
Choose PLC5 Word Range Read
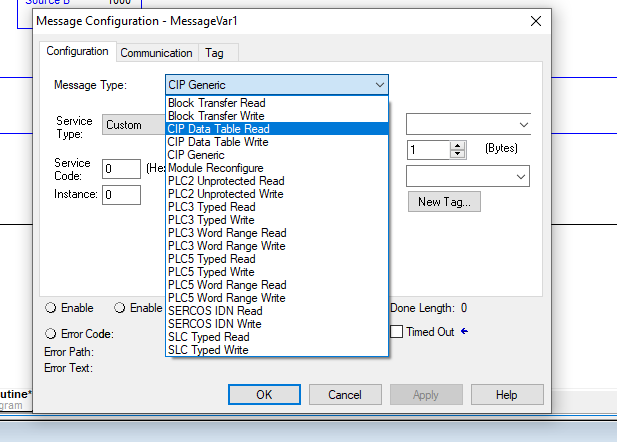coord(277,285)
